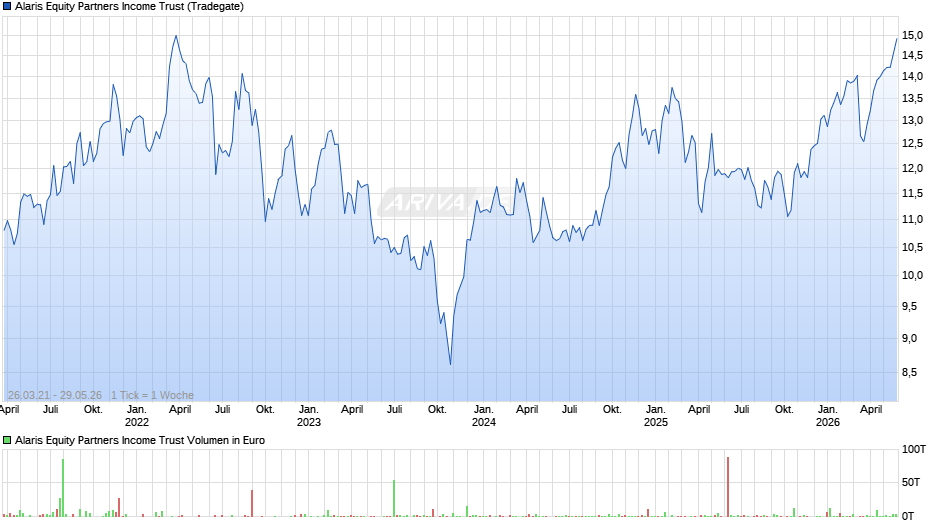Click the 11,5 value on the price axis
Image resolution: width=940 pixels, height=526 pixels.
click(912, 193)
